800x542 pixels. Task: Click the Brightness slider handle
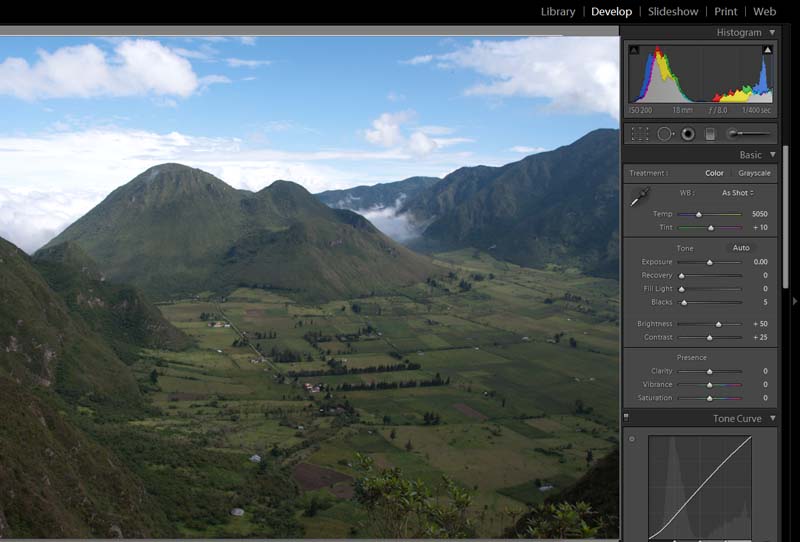[718, 324]
